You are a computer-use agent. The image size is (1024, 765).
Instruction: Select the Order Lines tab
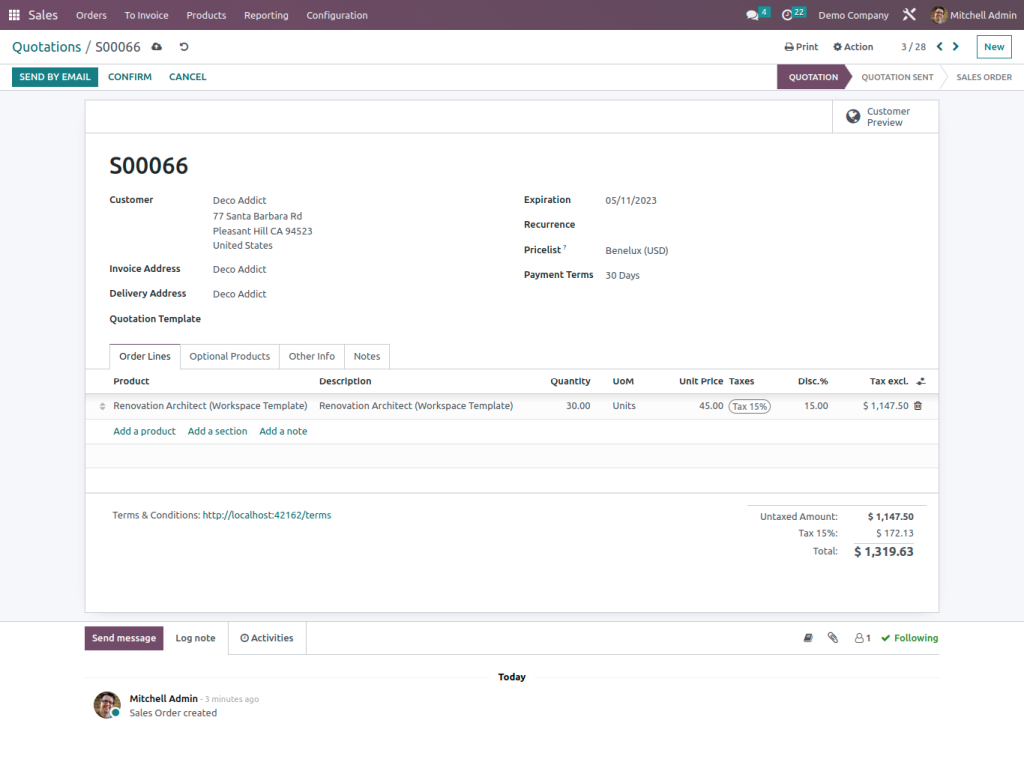144,356
